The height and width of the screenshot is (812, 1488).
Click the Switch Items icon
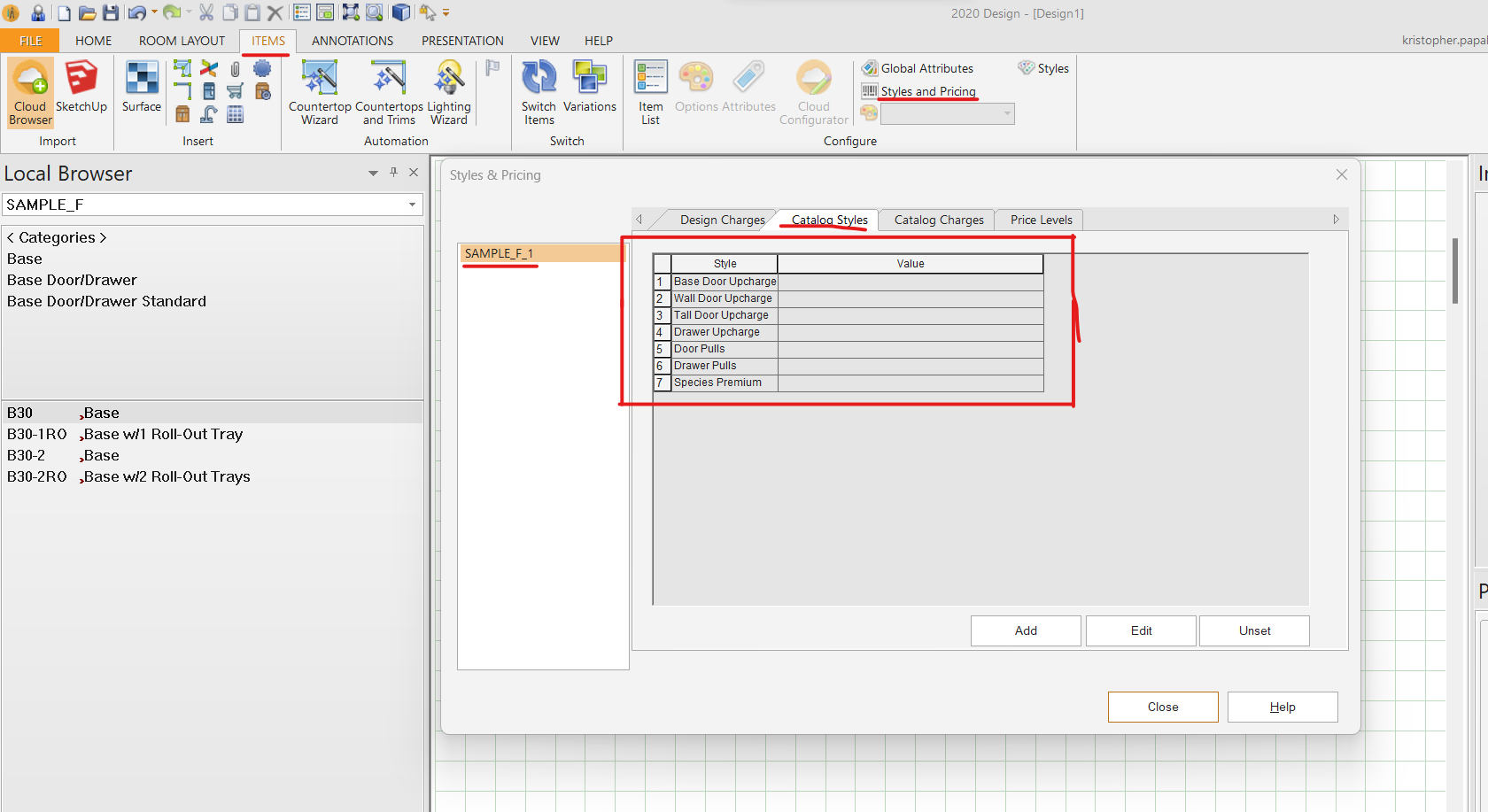tap(539, 92)
